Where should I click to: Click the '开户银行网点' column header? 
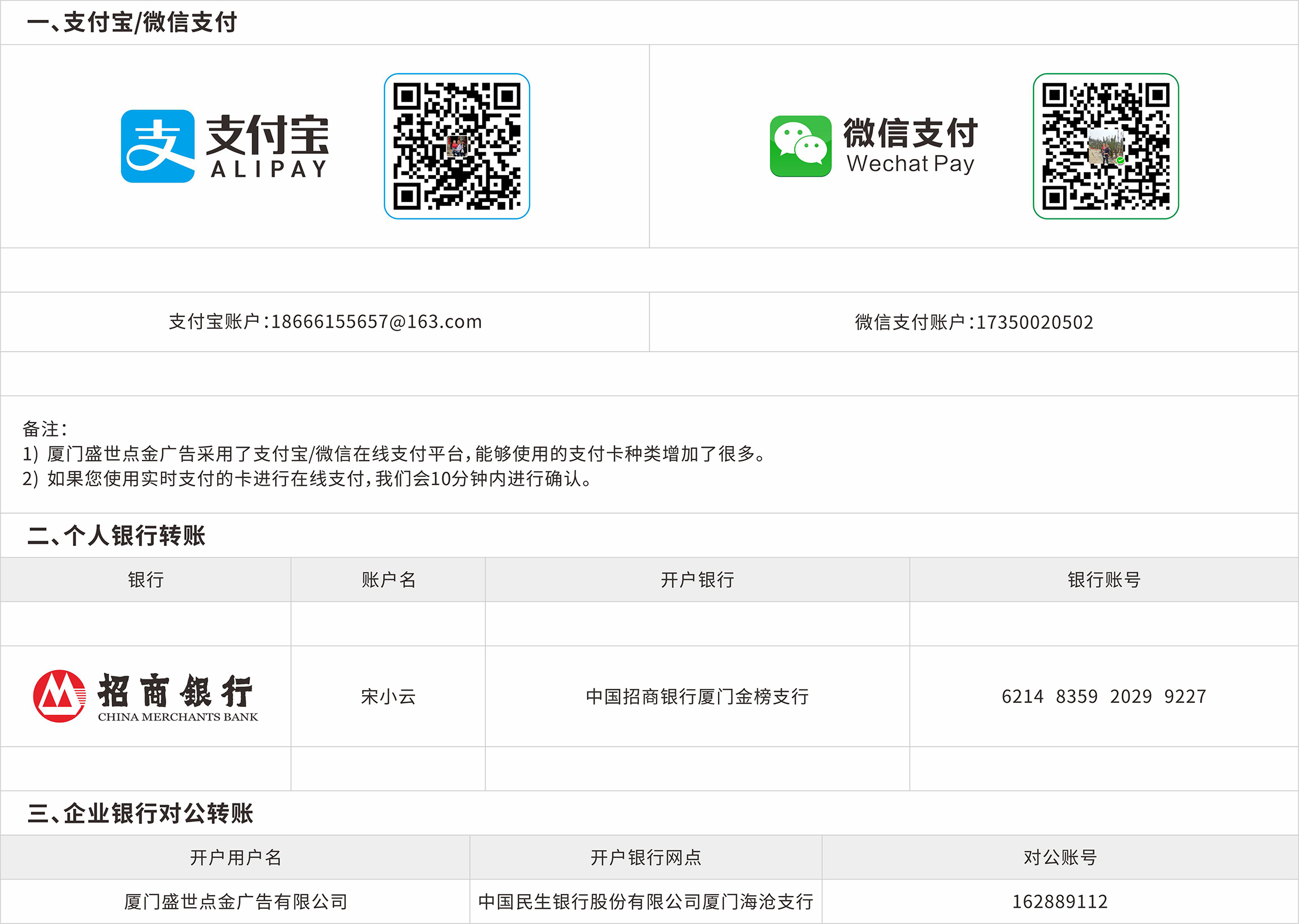pyautogui.click(x=646, y=858)
